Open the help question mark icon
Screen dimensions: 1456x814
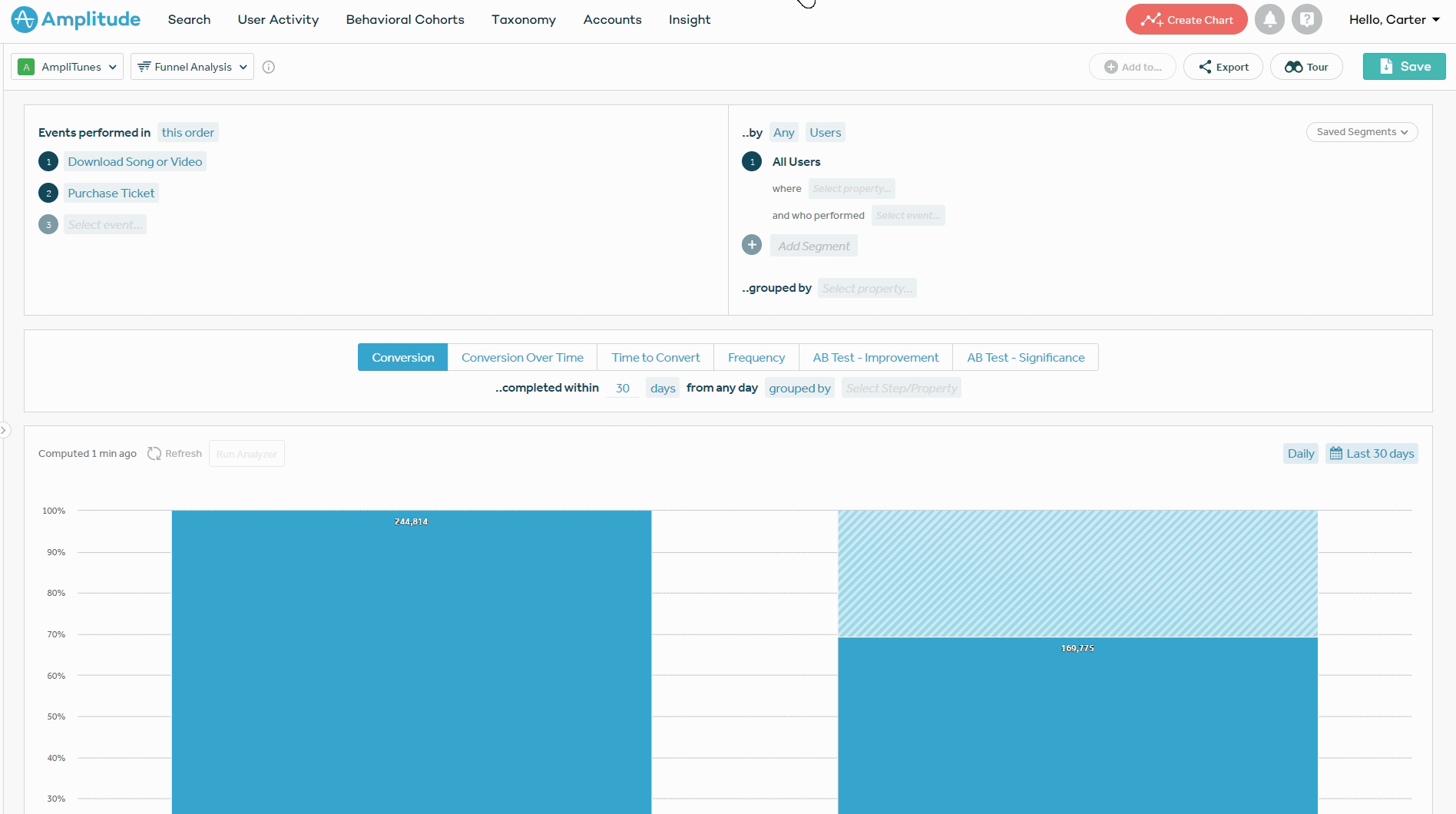coord(1306,20)
